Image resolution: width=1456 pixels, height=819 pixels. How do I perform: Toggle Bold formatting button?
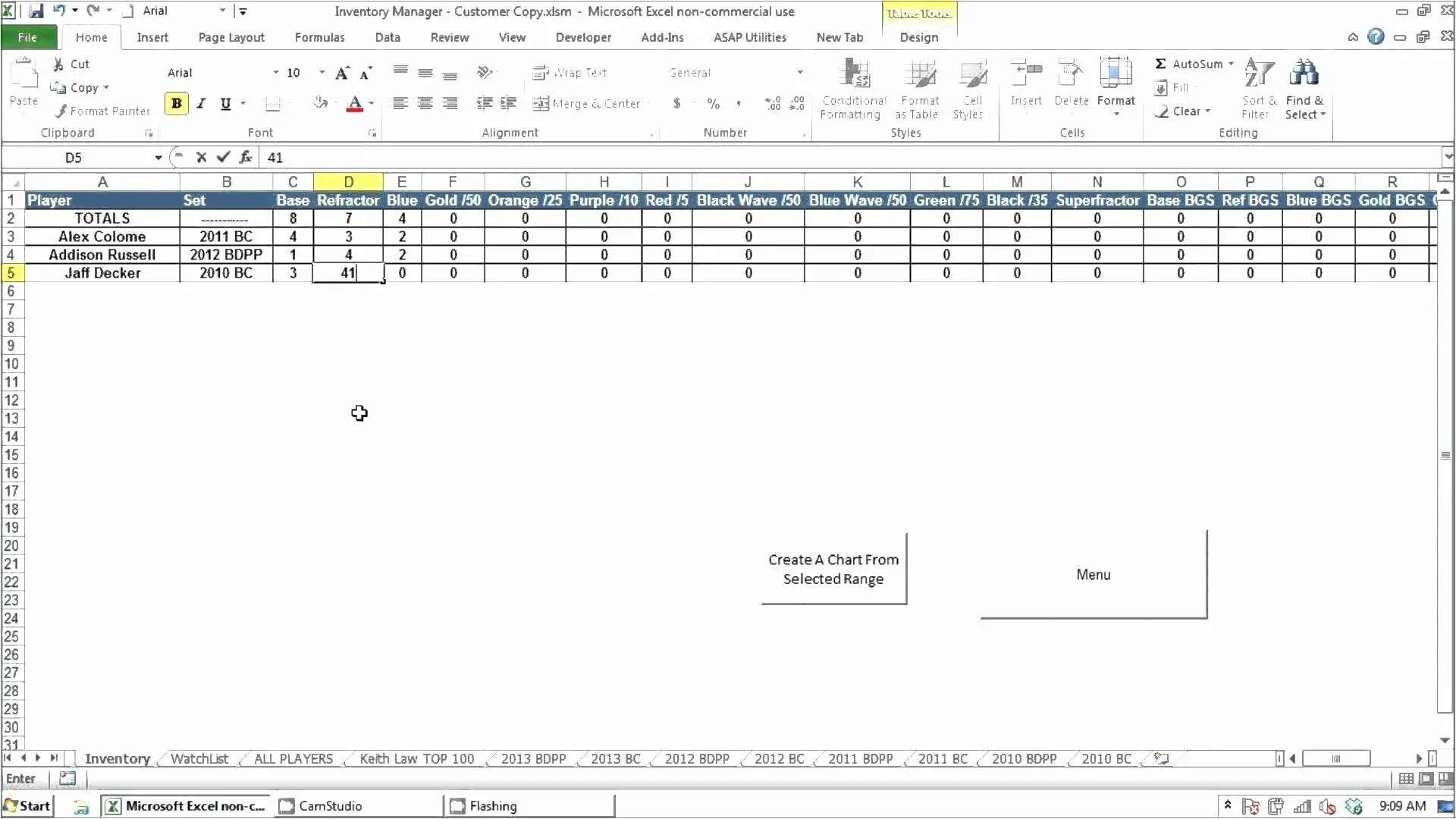[176, 104]
